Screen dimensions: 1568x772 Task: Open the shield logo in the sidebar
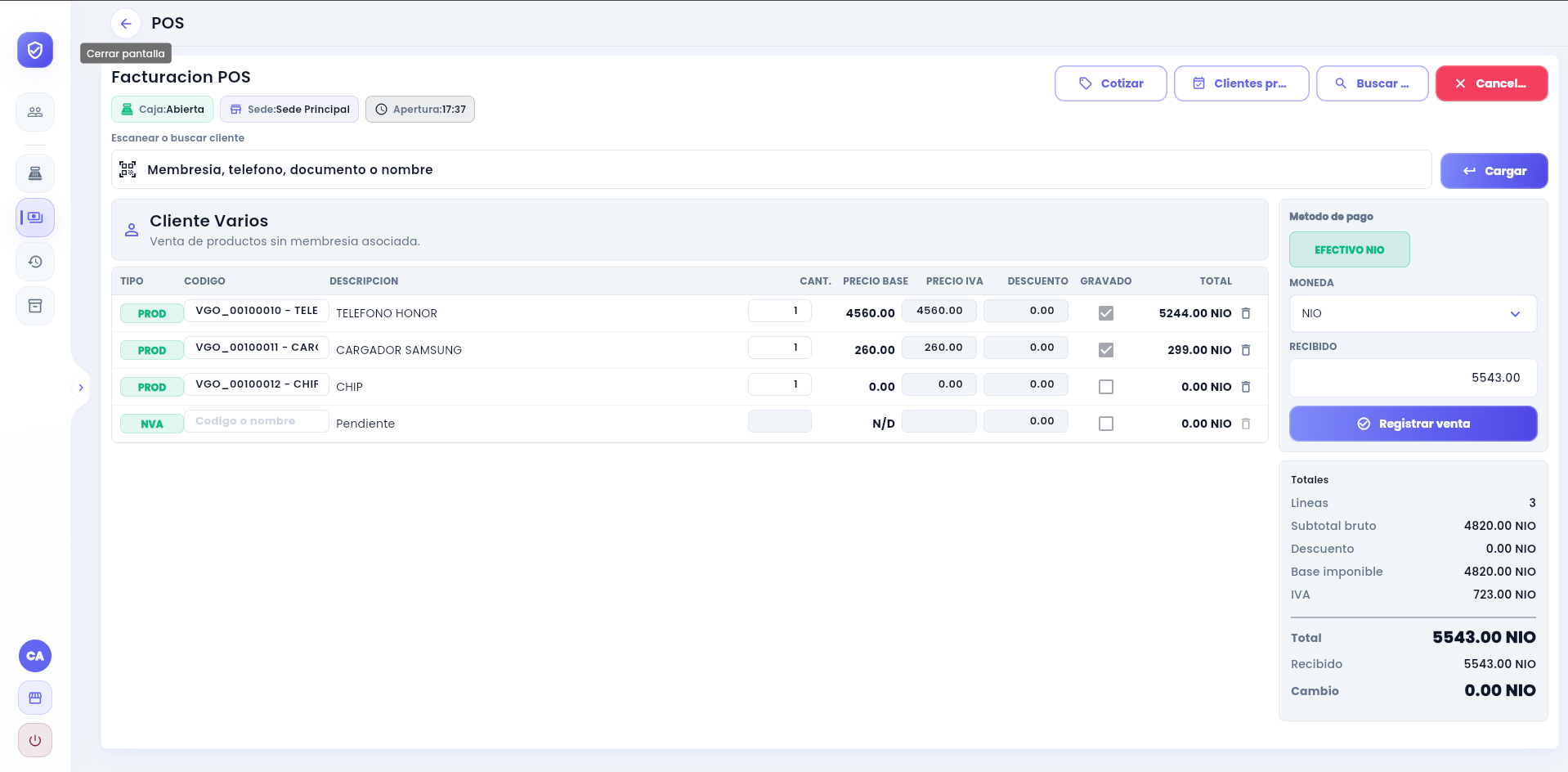click(35, 51)
